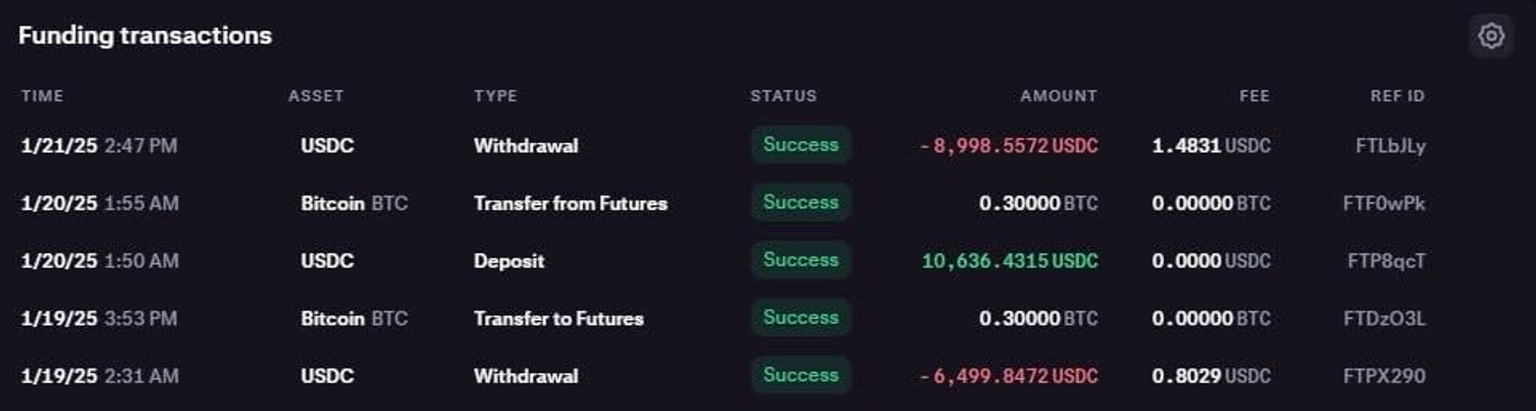
Task: Click the -6,499.8472 USDC withdrawal amount
Action: pos(1008,377)
